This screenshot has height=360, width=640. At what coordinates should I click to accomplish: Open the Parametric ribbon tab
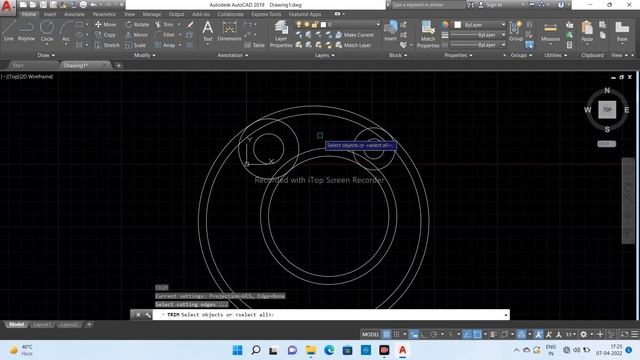click(104, 14)
